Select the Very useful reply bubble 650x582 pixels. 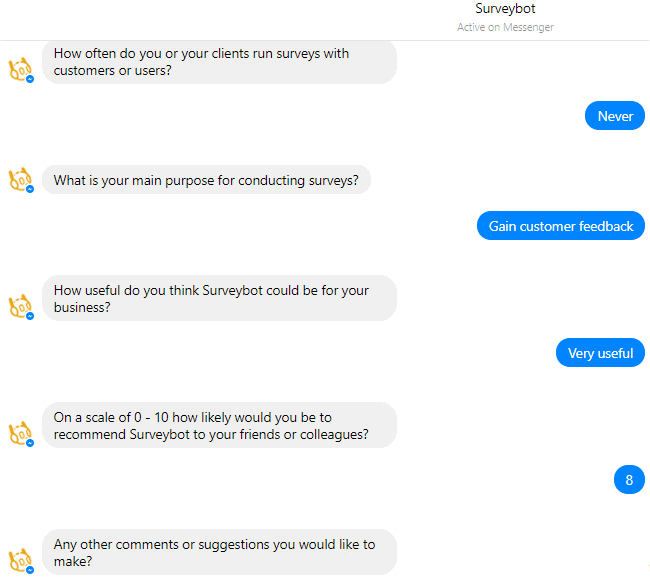tap(600, 353)
